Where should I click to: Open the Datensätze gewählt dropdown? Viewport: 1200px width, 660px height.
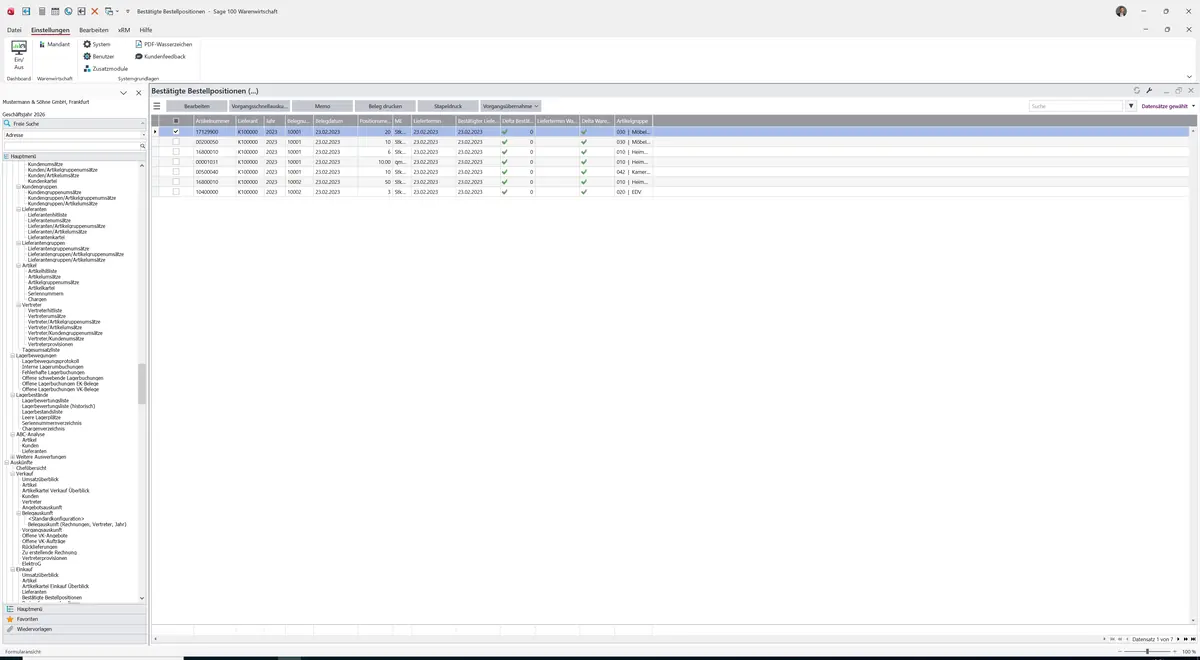pos(1168,106)
